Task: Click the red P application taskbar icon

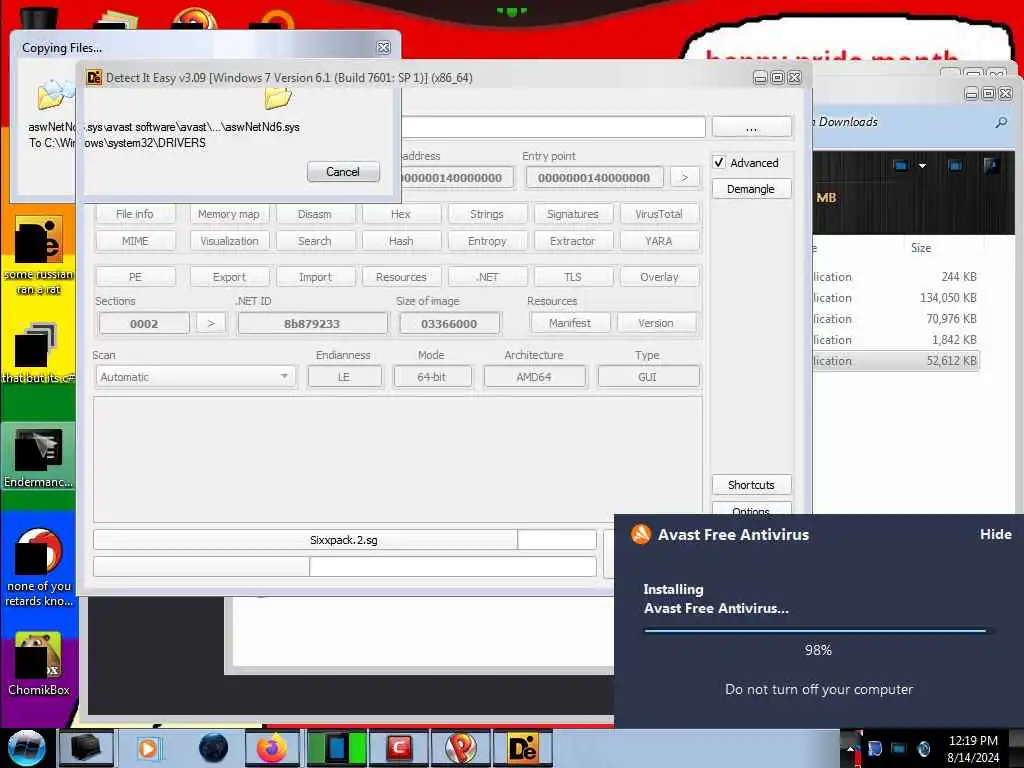Action: [461, 748]
